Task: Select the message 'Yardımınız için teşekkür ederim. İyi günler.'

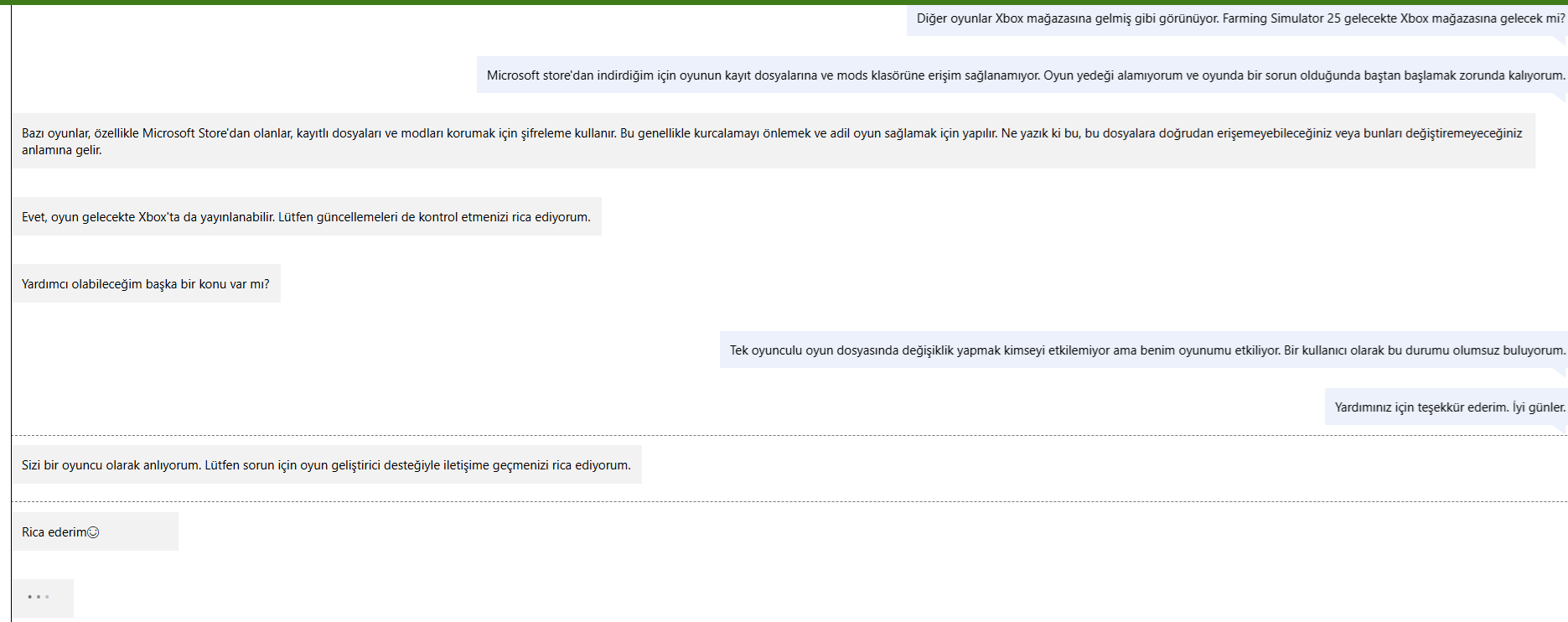Action: pos(1446,407)
